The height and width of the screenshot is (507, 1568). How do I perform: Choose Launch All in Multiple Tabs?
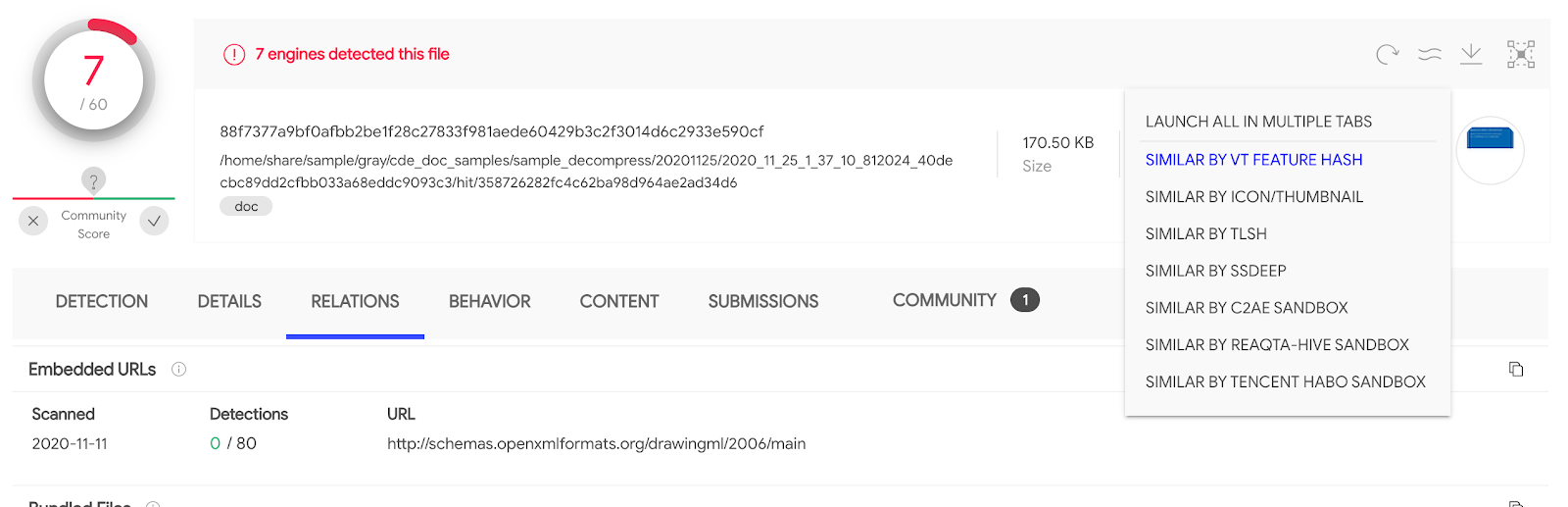click(1258, 122)
